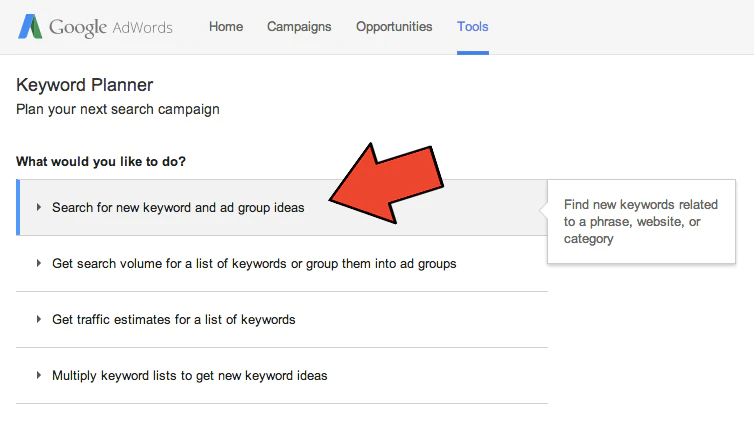
Task: Expand the 'Get traffic estimates' disclosure triangle
Action: (39, 320)
